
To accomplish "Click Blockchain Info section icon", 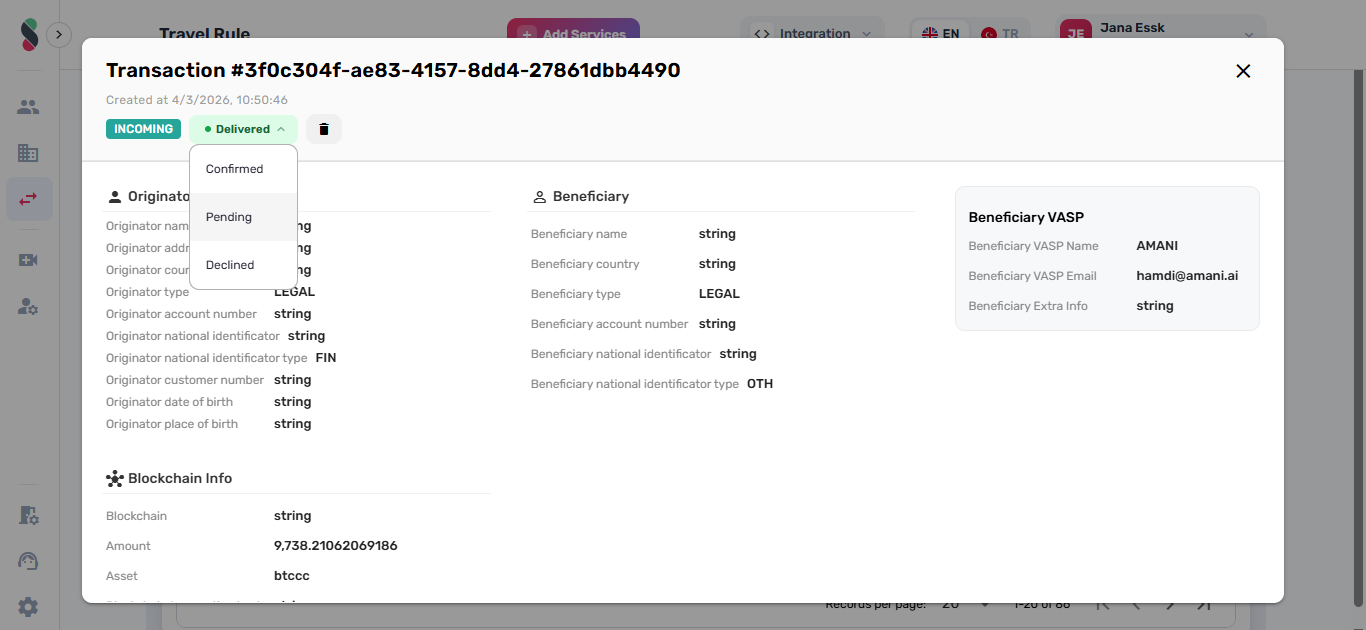I will (x=114, y=479).
